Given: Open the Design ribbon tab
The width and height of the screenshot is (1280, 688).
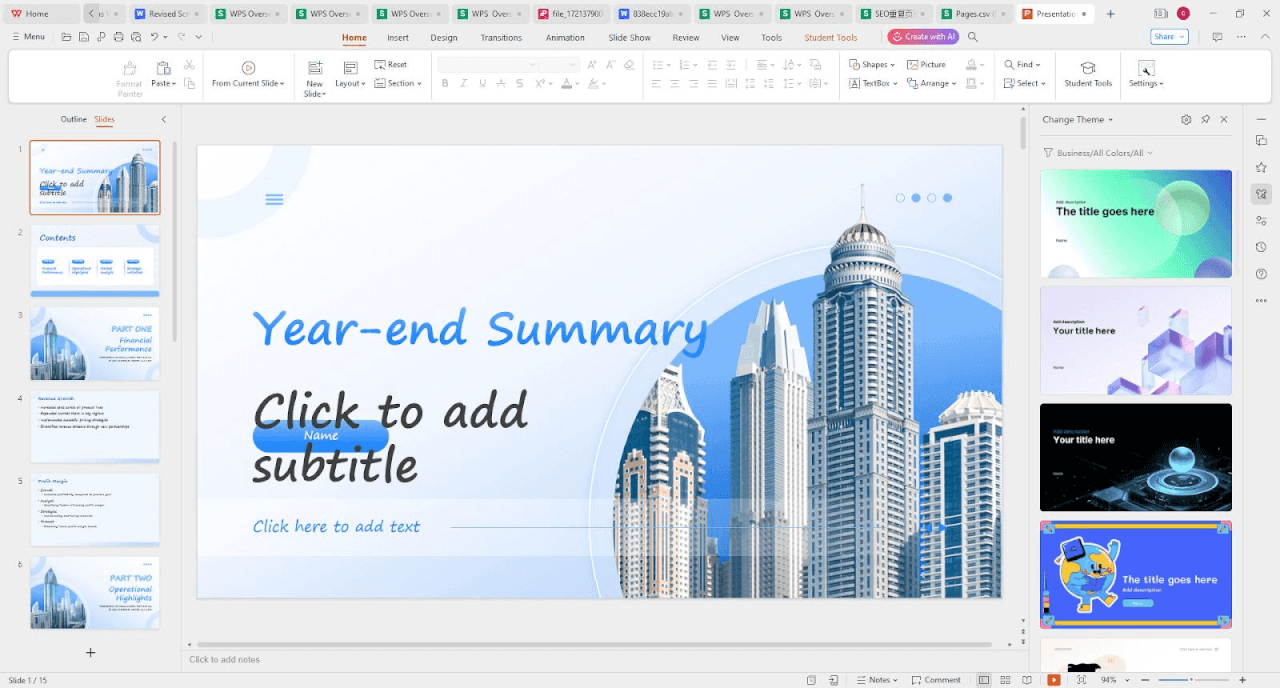Looking at the screenshot, I should pyautogui.click(x=443, y=38).
